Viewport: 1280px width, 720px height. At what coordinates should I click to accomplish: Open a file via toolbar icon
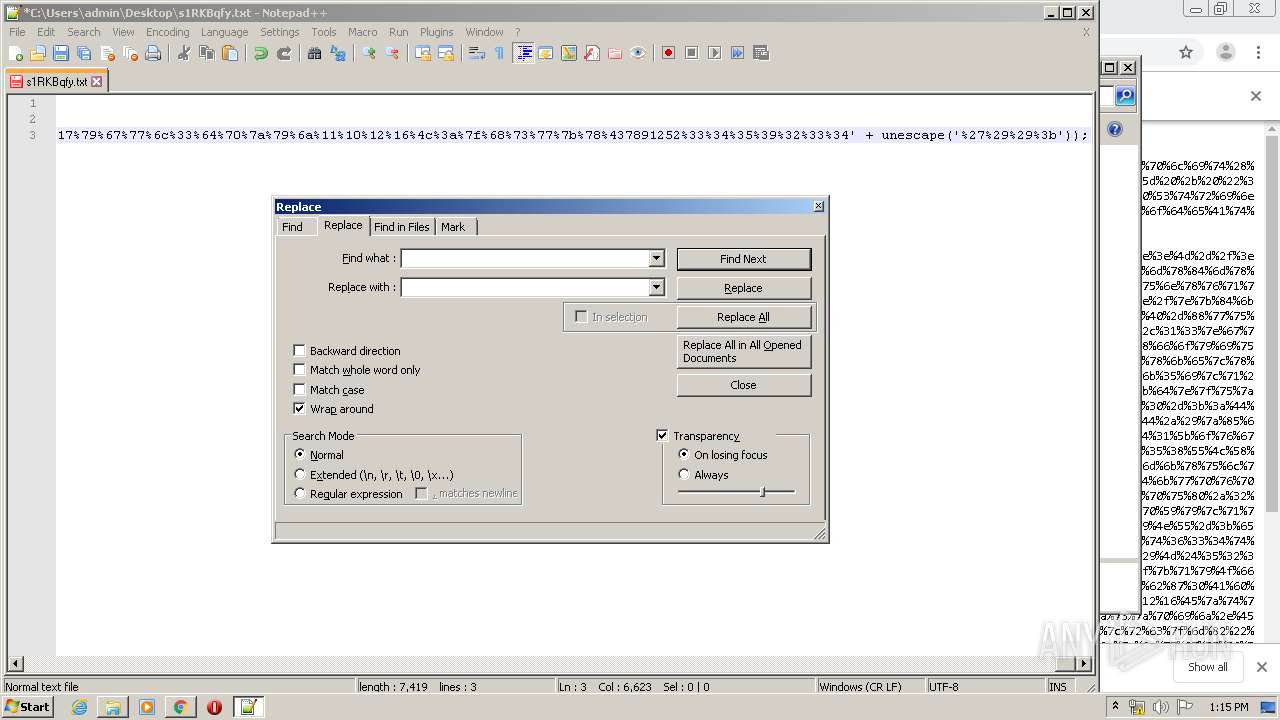coord(38,53)
